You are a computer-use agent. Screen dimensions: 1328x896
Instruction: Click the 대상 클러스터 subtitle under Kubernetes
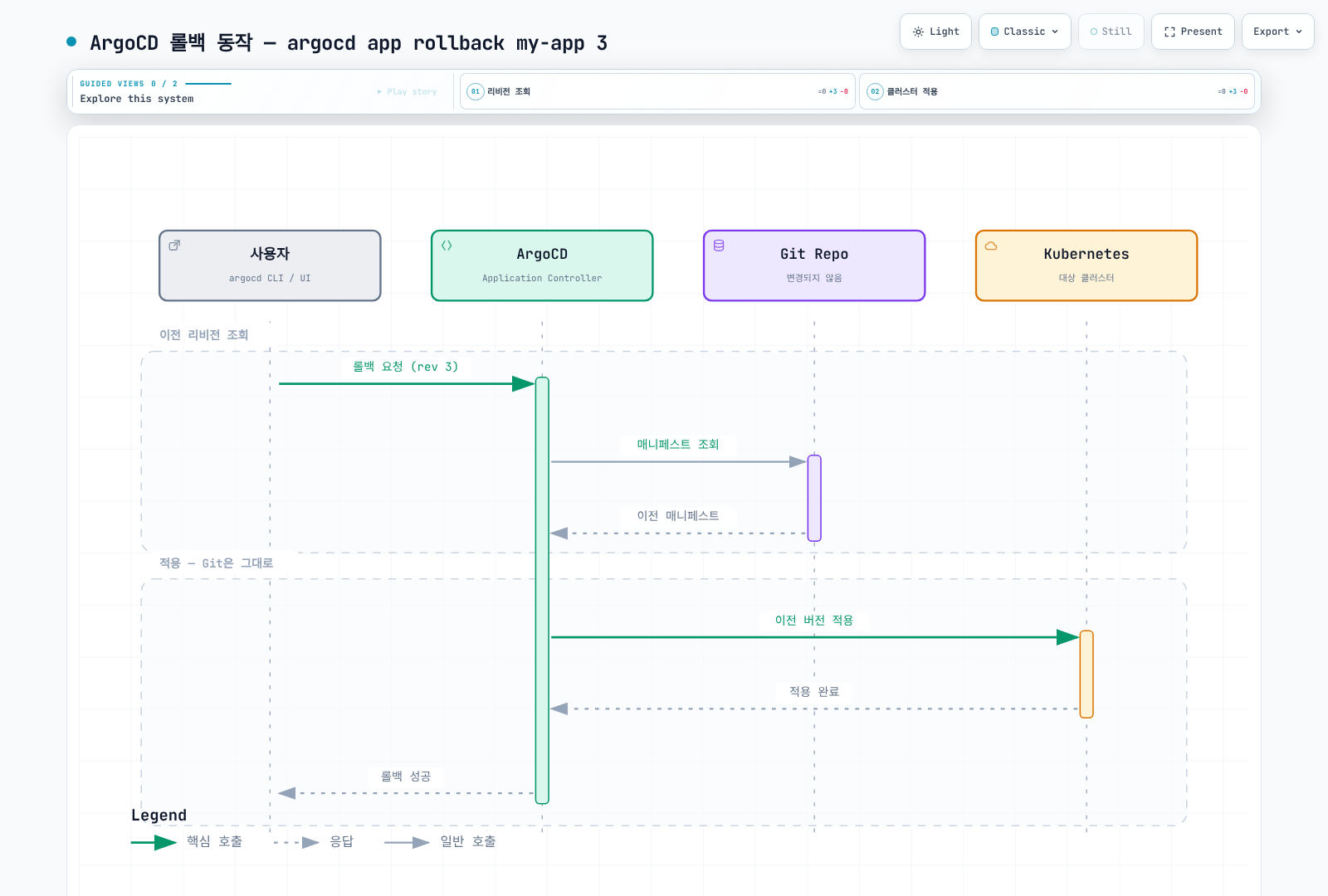tap(1086, 278)
